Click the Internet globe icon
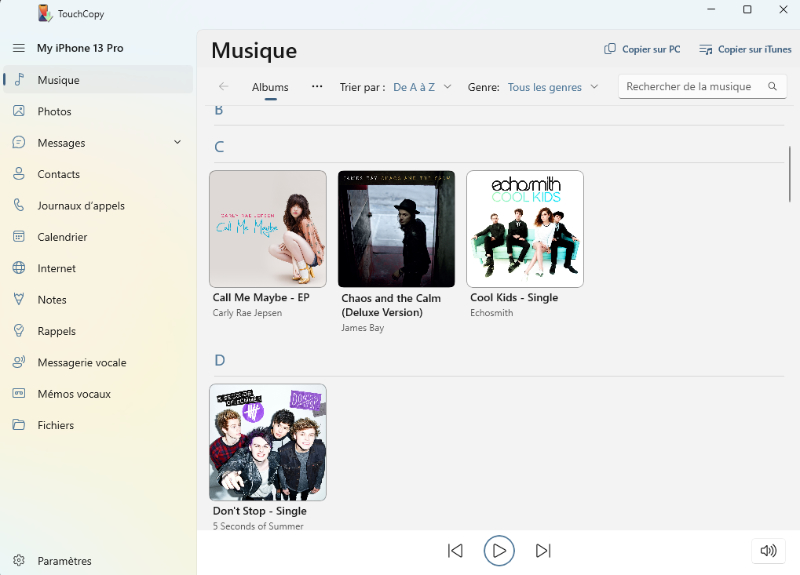The height and width of the screenshot is (575, 800). point(19,268)
